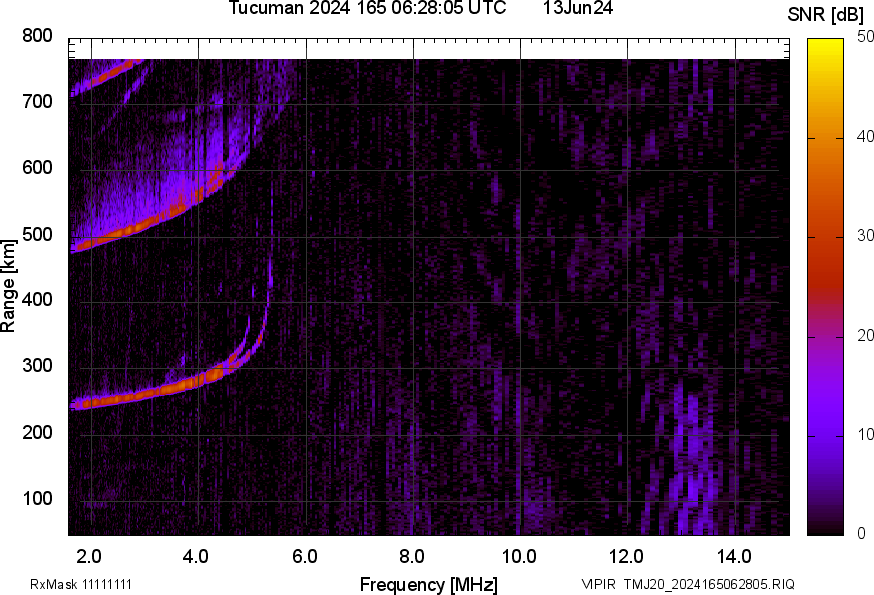Click the SNR colorbar gradient

[x=825, y=287]
